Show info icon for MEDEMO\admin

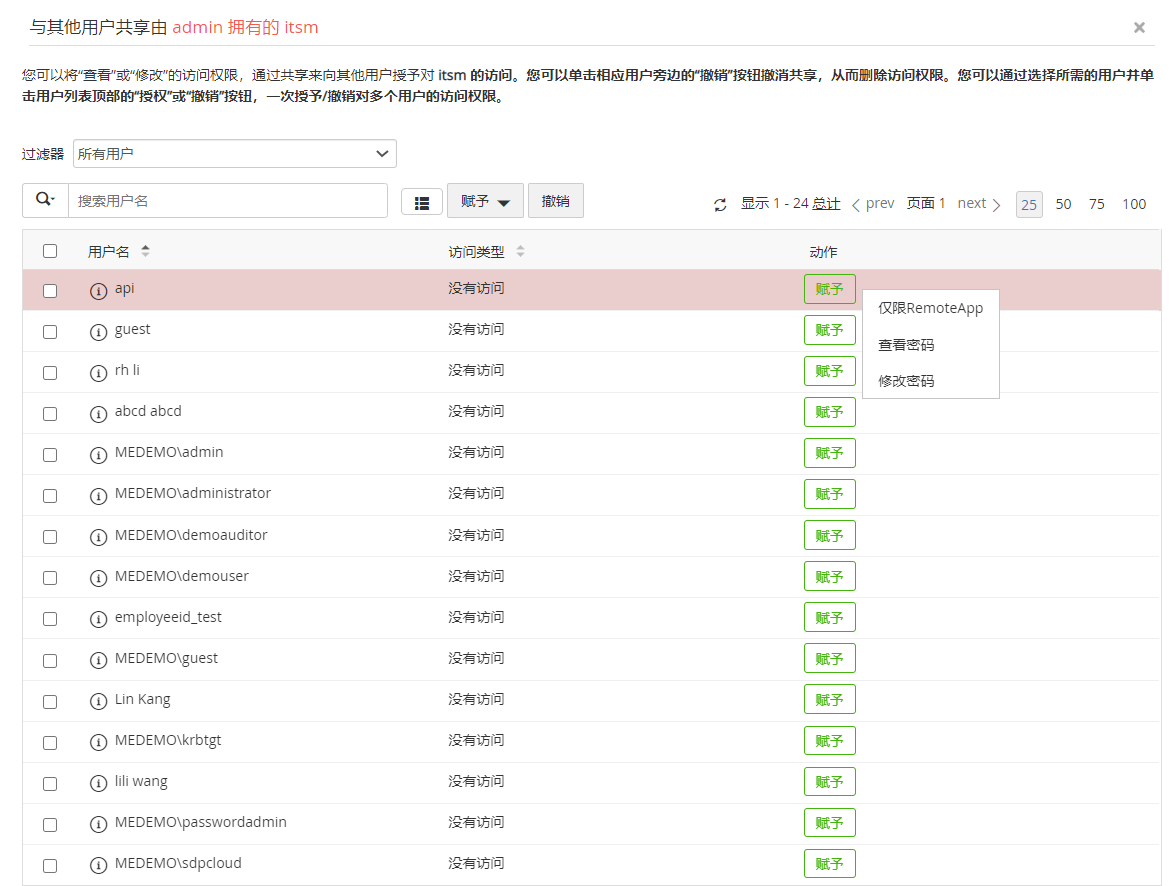(98, 455)
